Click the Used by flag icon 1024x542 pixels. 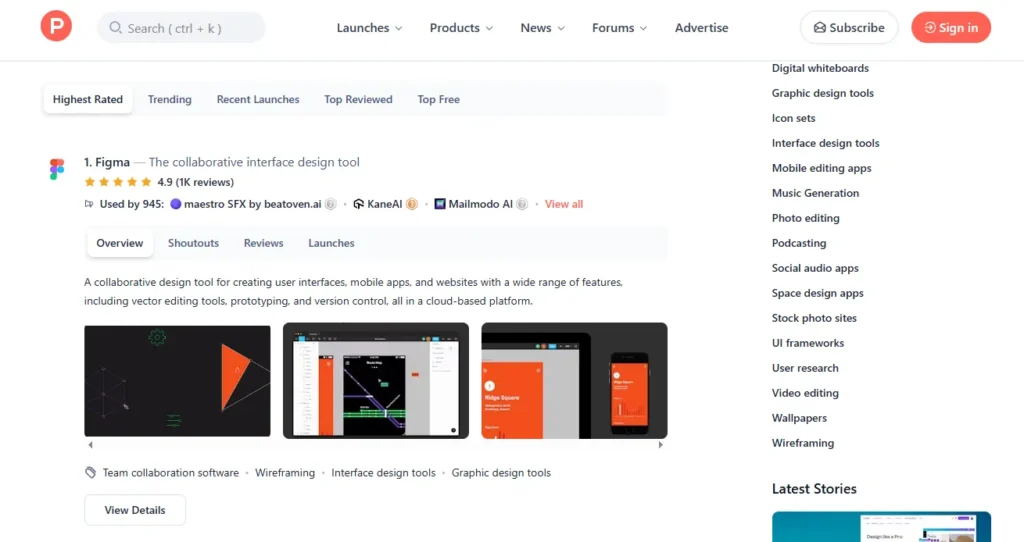(x=89, y=204)
